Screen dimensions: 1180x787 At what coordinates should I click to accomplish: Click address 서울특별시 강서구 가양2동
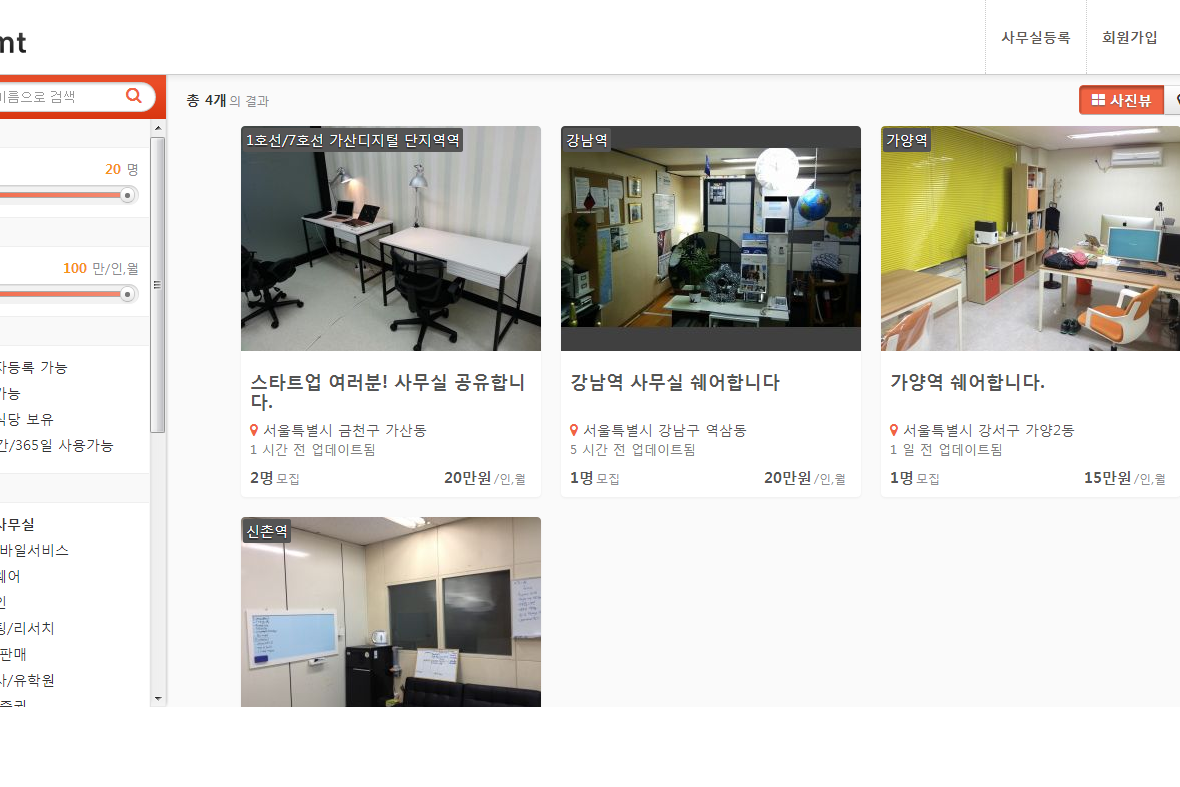(x=988, y=430)
